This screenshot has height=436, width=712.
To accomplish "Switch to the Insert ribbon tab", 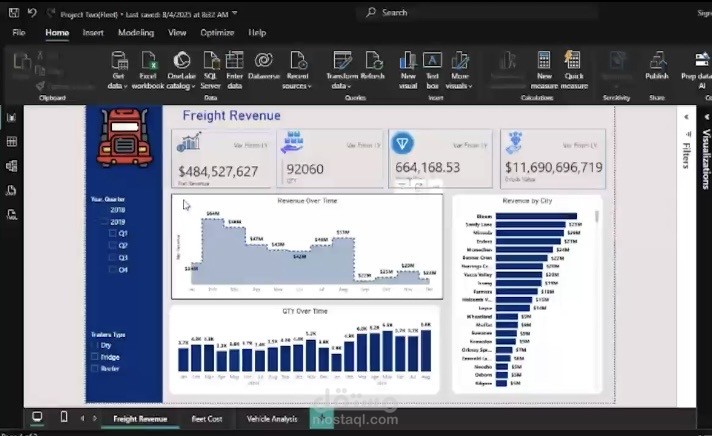I will [93, 33].
